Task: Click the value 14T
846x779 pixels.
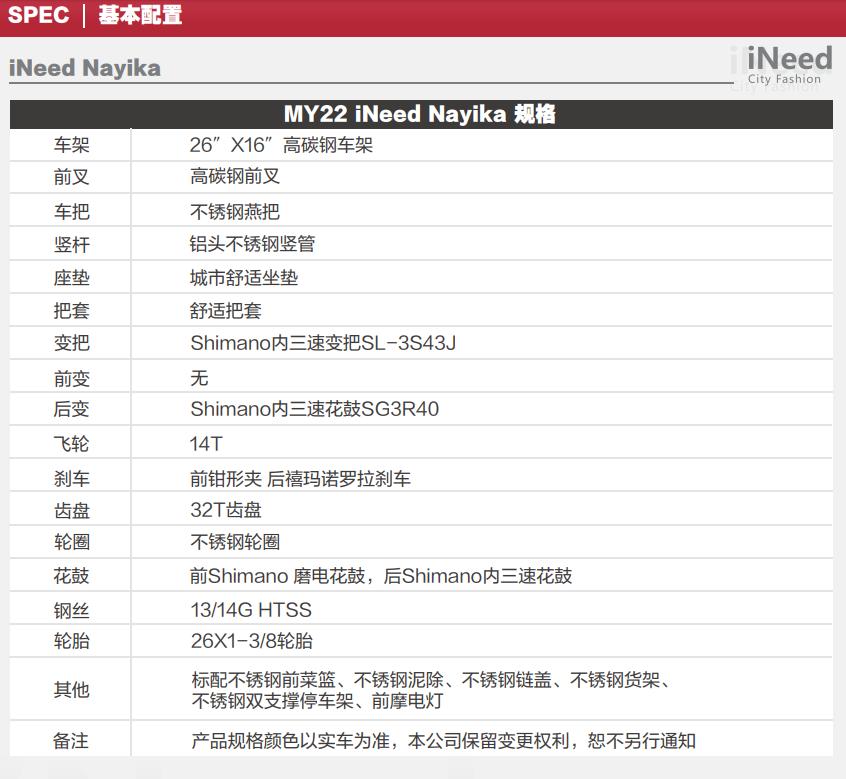Action: pyautogui.click(x=206, y=444)
